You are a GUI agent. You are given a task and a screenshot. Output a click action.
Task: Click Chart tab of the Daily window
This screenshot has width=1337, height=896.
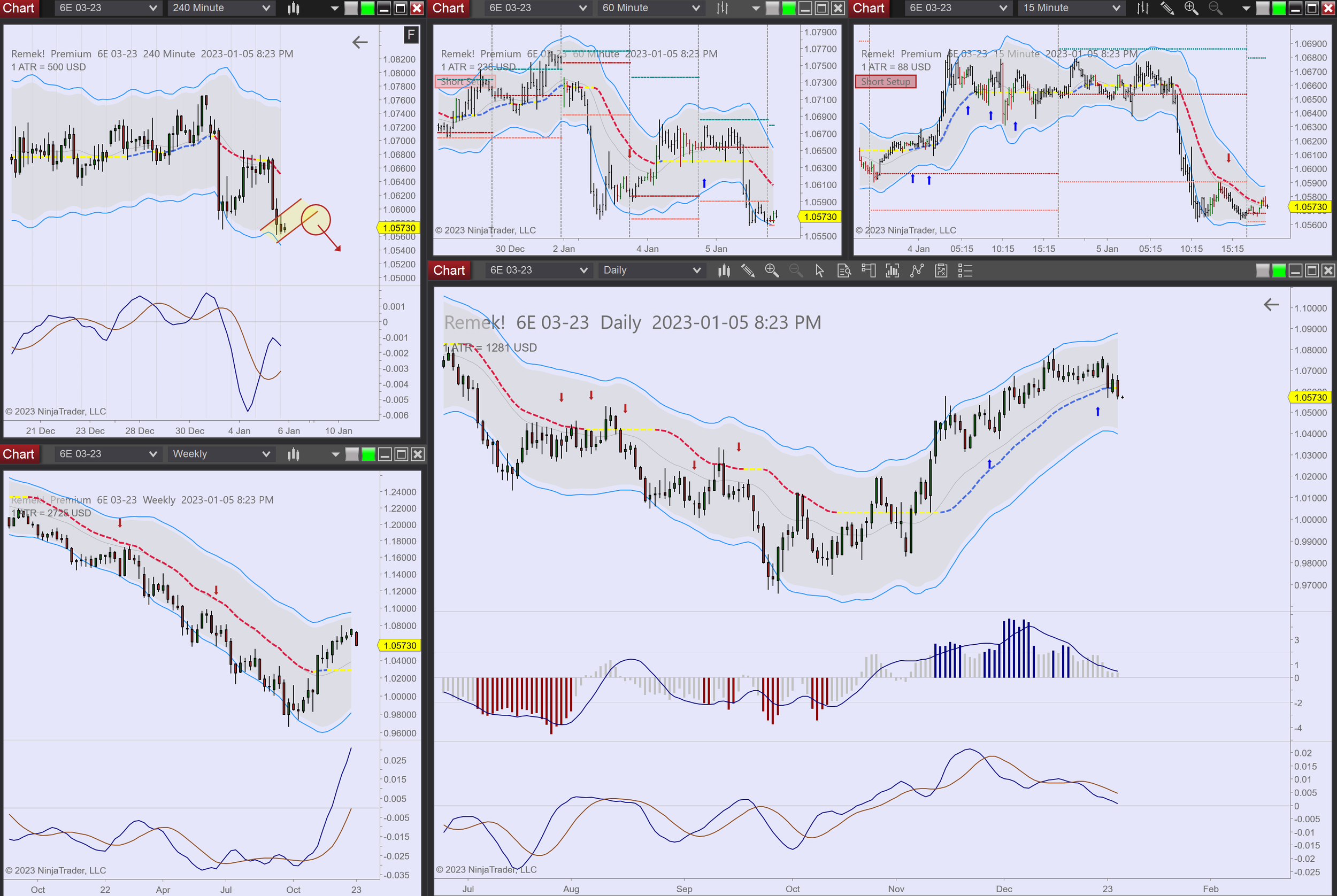coord(449,271)
